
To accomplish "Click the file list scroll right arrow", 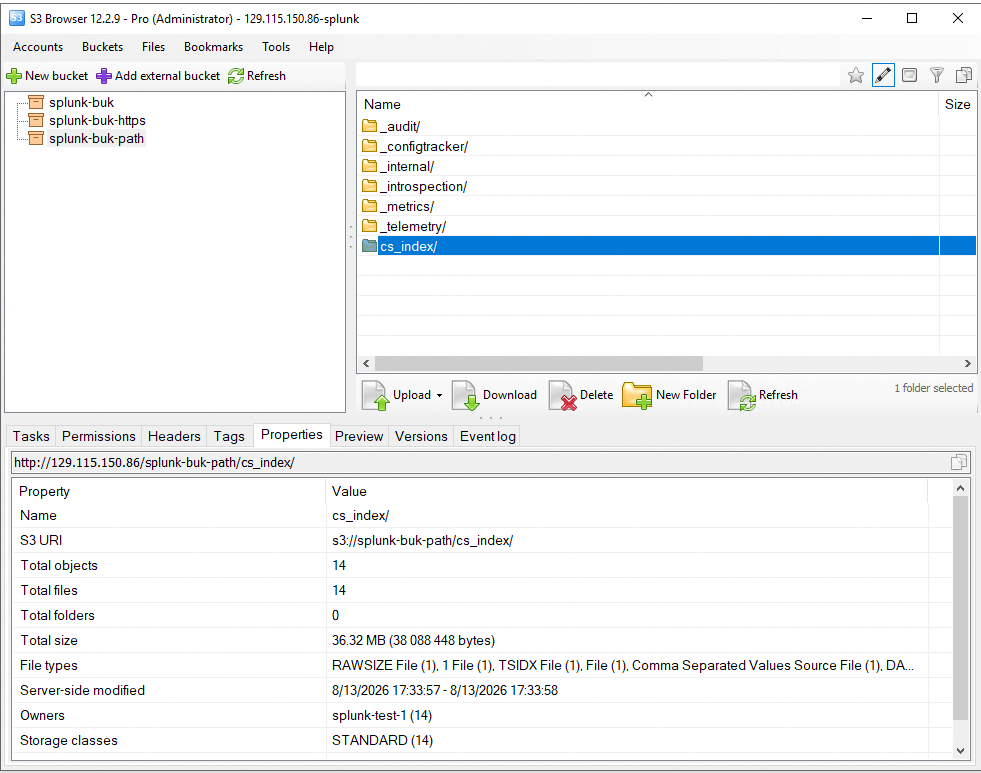I will 967,363.
